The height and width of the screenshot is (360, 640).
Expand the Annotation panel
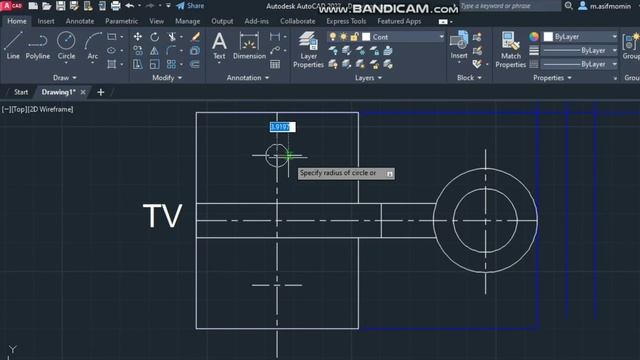(248, 78)
